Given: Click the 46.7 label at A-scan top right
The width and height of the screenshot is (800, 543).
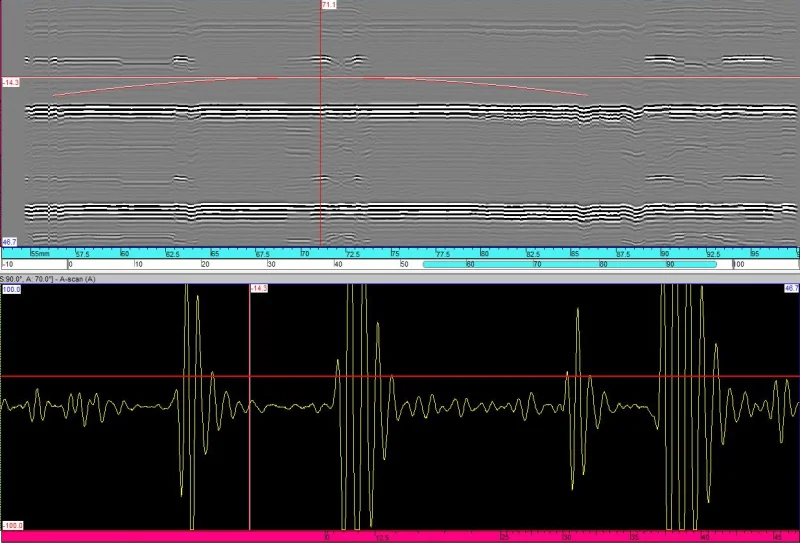Looking at the screenshot, I should click(x=791, y=288).
